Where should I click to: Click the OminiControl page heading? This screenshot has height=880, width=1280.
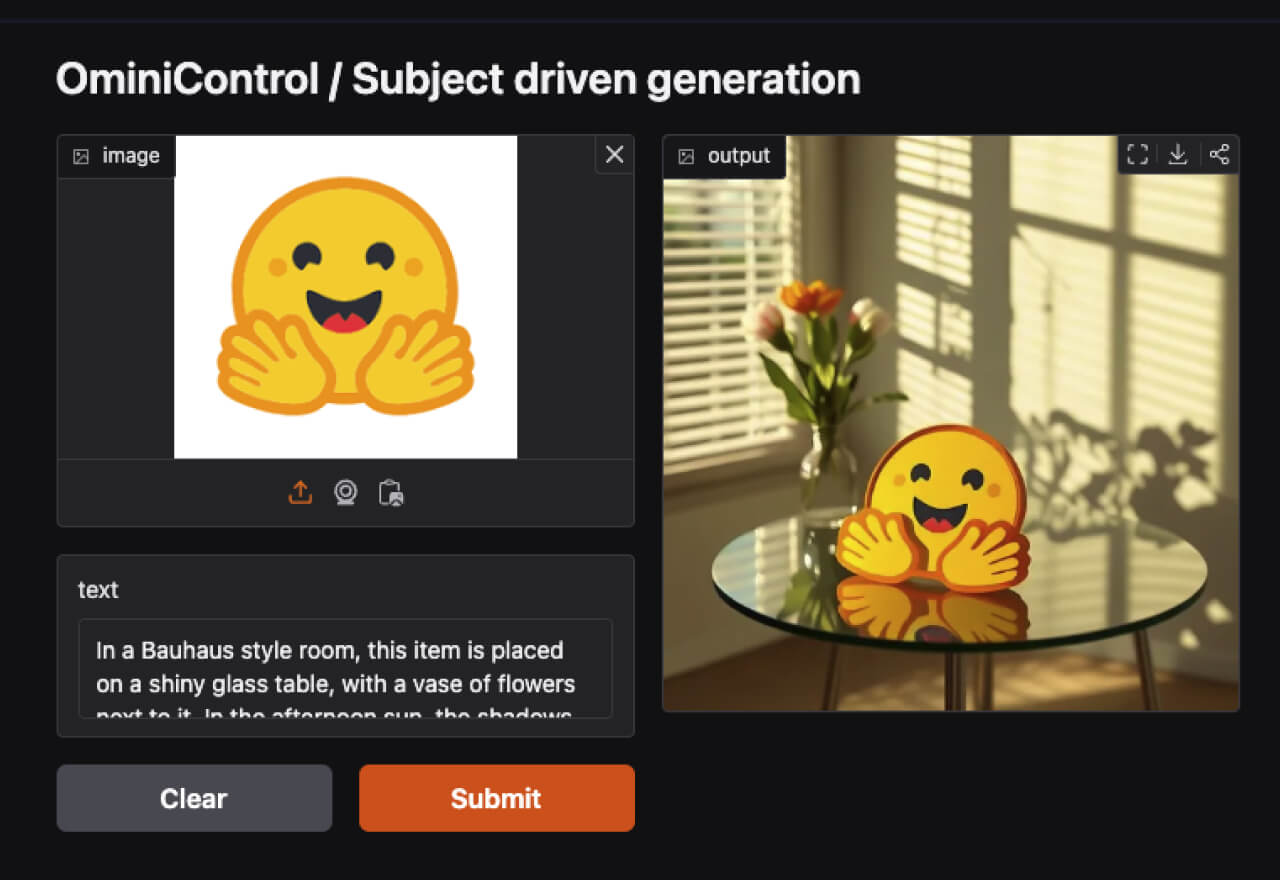[x=458, y=79]
